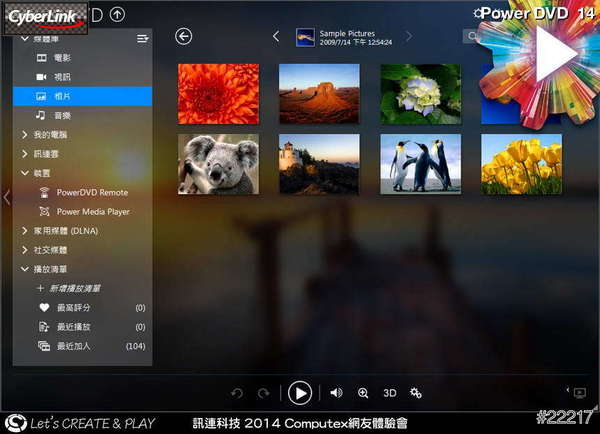The width and height of the screenshot is (600, 434).
Task: Open the Sample Pictures folder thumbnail
Action: pos(305,38)
